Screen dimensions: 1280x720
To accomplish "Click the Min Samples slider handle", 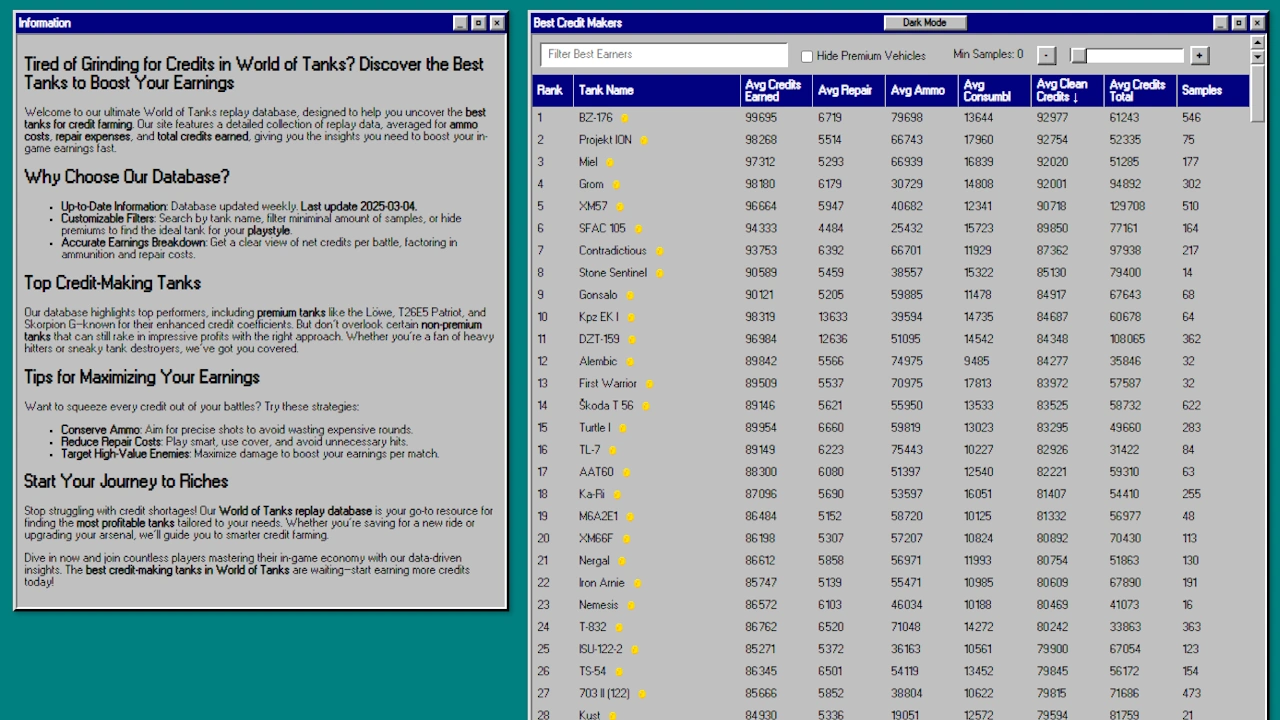I will coord(1079,56).
